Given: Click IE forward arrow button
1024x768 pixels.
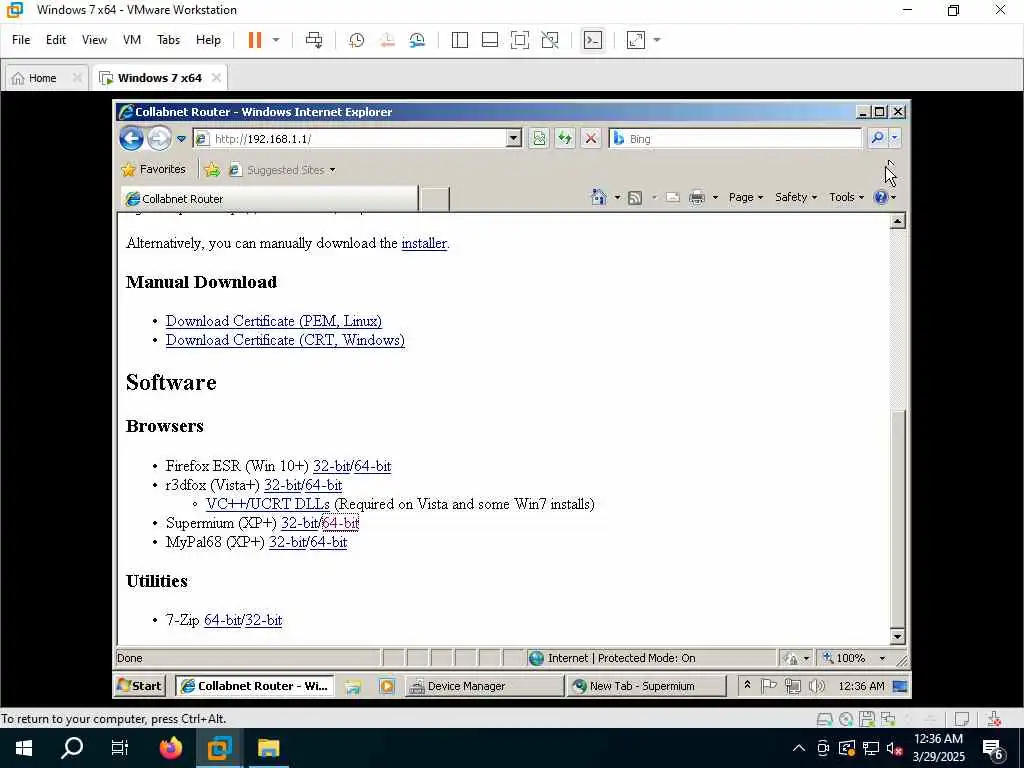Looking at the screenshot, I should click(159, 138).
